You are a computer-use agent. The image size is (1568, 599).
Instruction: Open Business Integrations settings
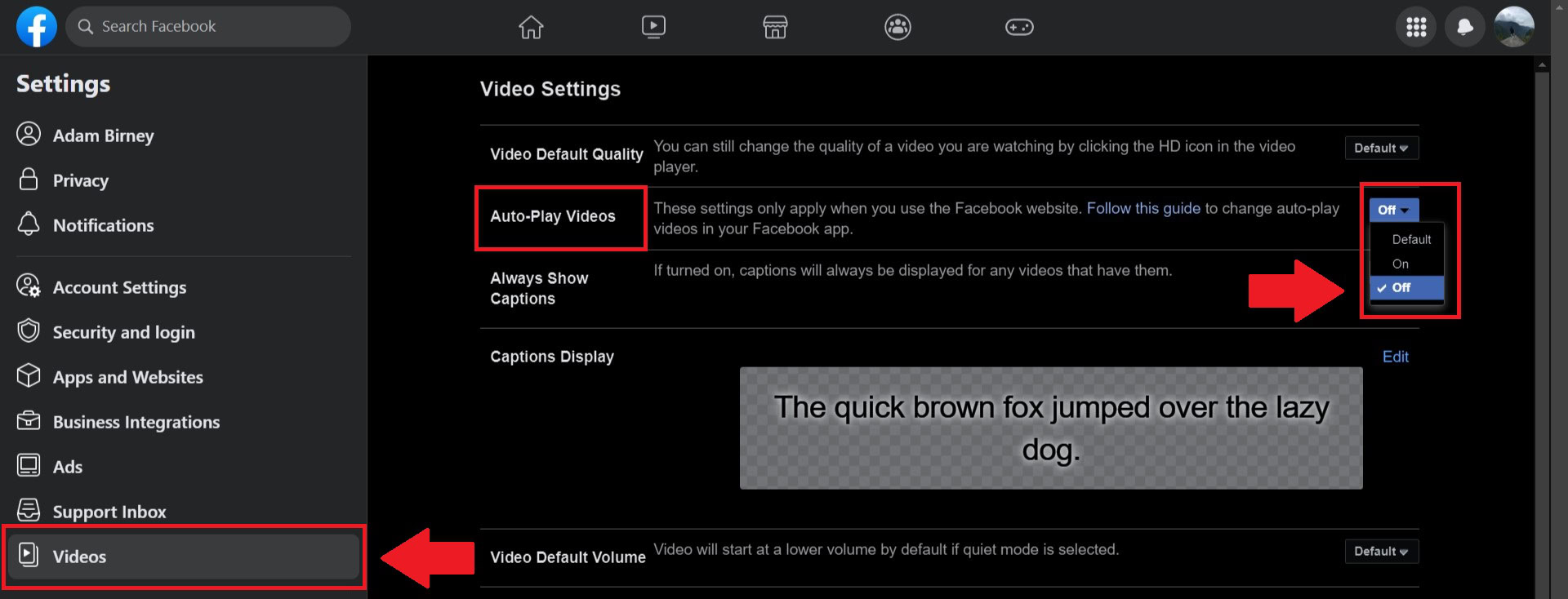184,421
